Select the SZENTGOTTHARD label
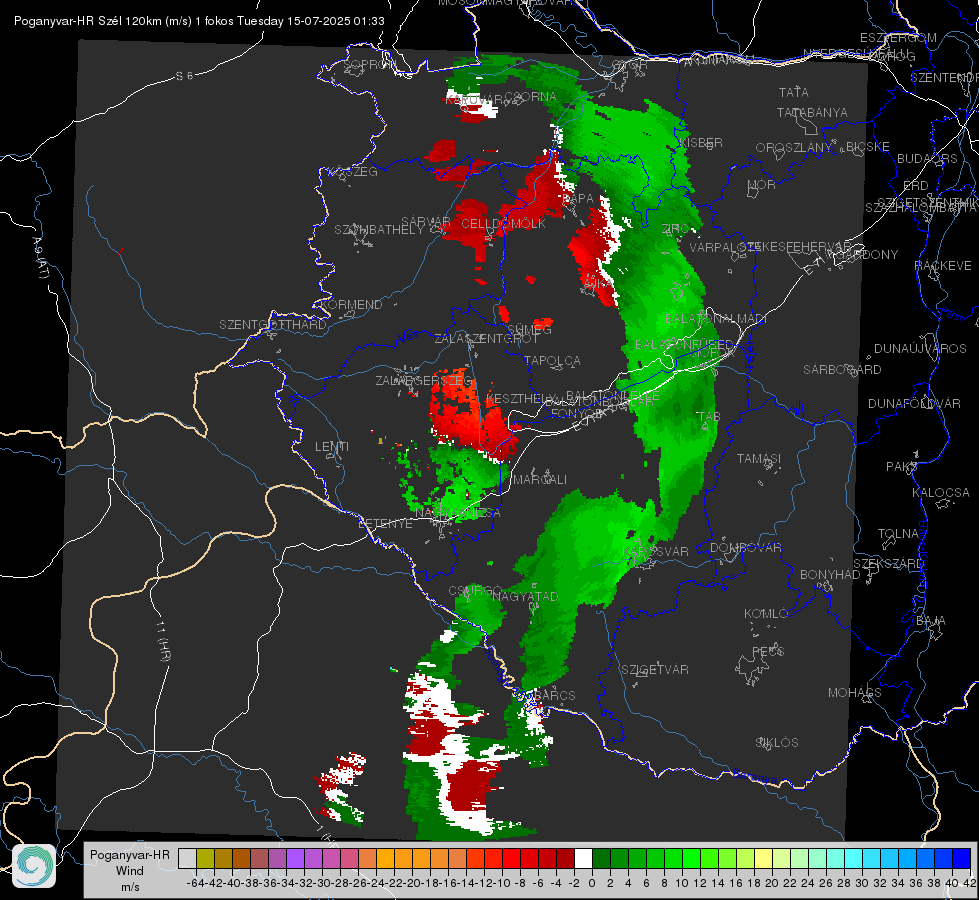Viewport: 979px width, 900px height. coord(273,325)
